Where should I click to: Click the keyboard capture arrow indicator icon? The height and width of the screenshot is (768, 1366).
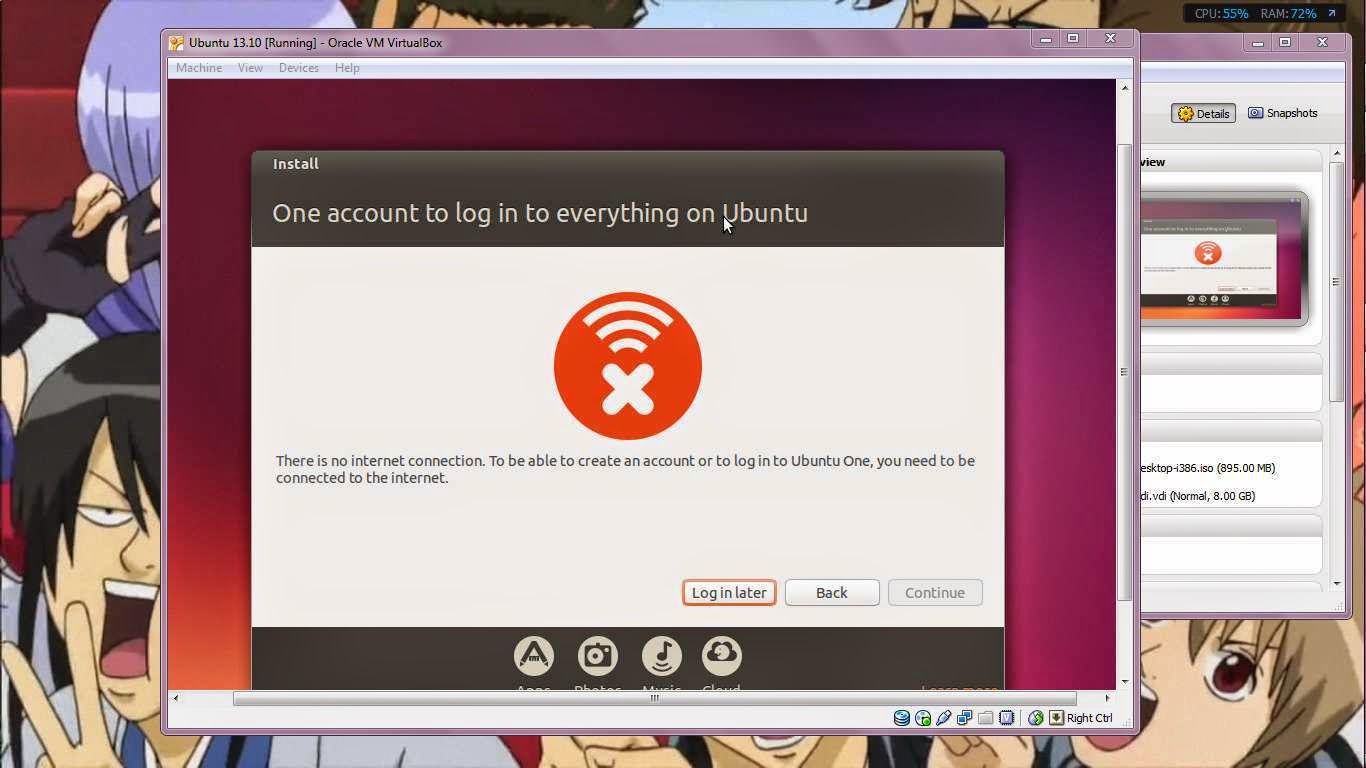click(1056, 718)
